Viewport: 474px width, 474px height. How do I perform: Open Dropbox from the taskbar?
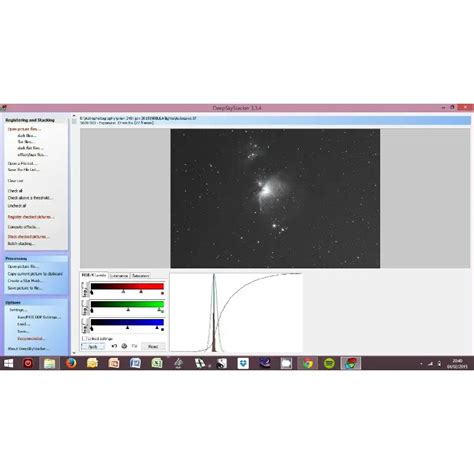tap(243, 363)
